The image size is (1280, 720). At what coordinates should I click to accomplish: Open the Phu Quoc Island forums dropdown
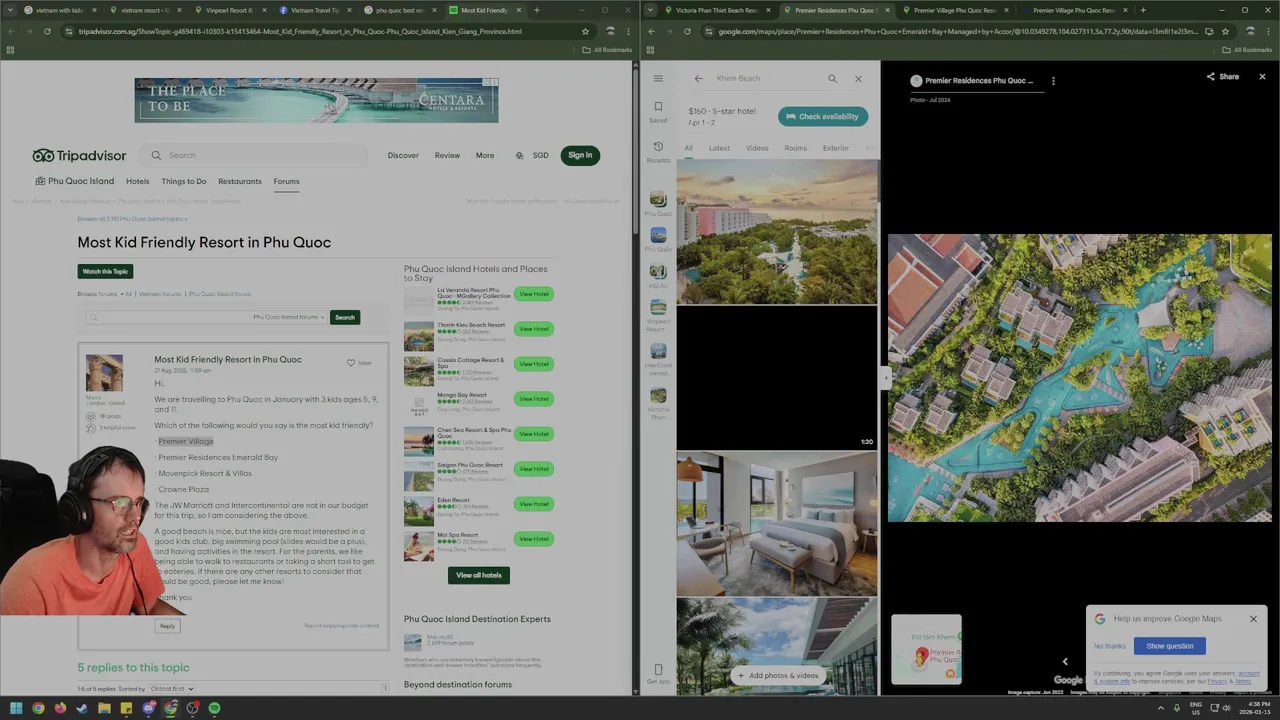point(288,317)
